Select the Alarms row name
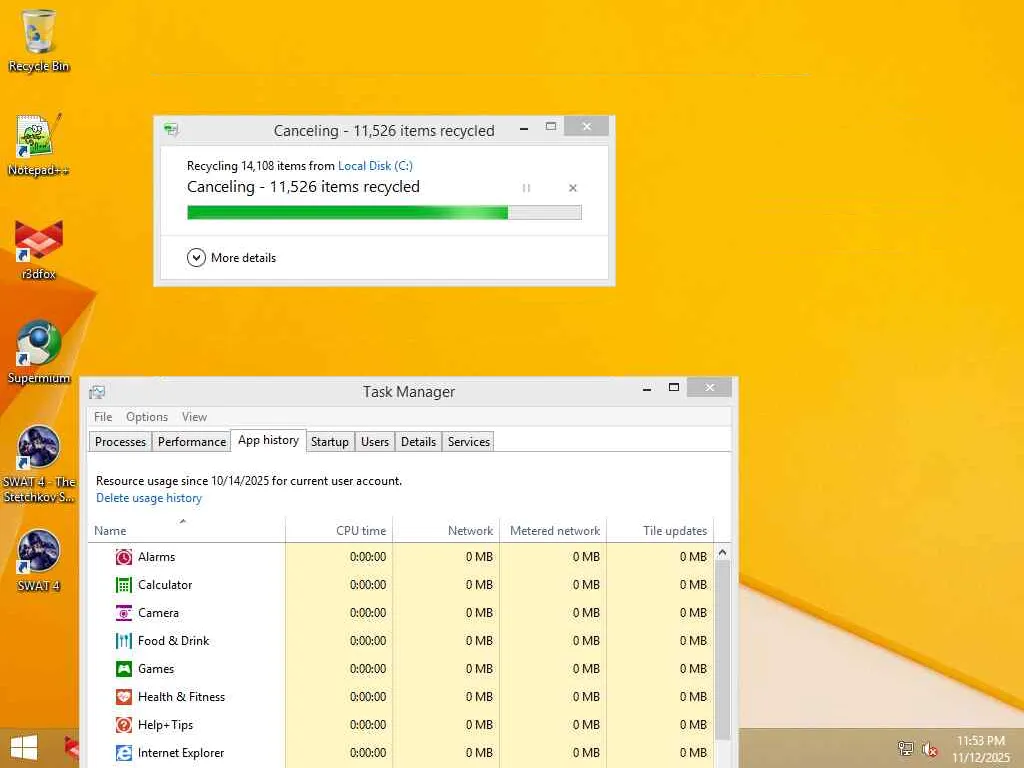Screen dimensions: 1024x768 [x=157, y=557]
